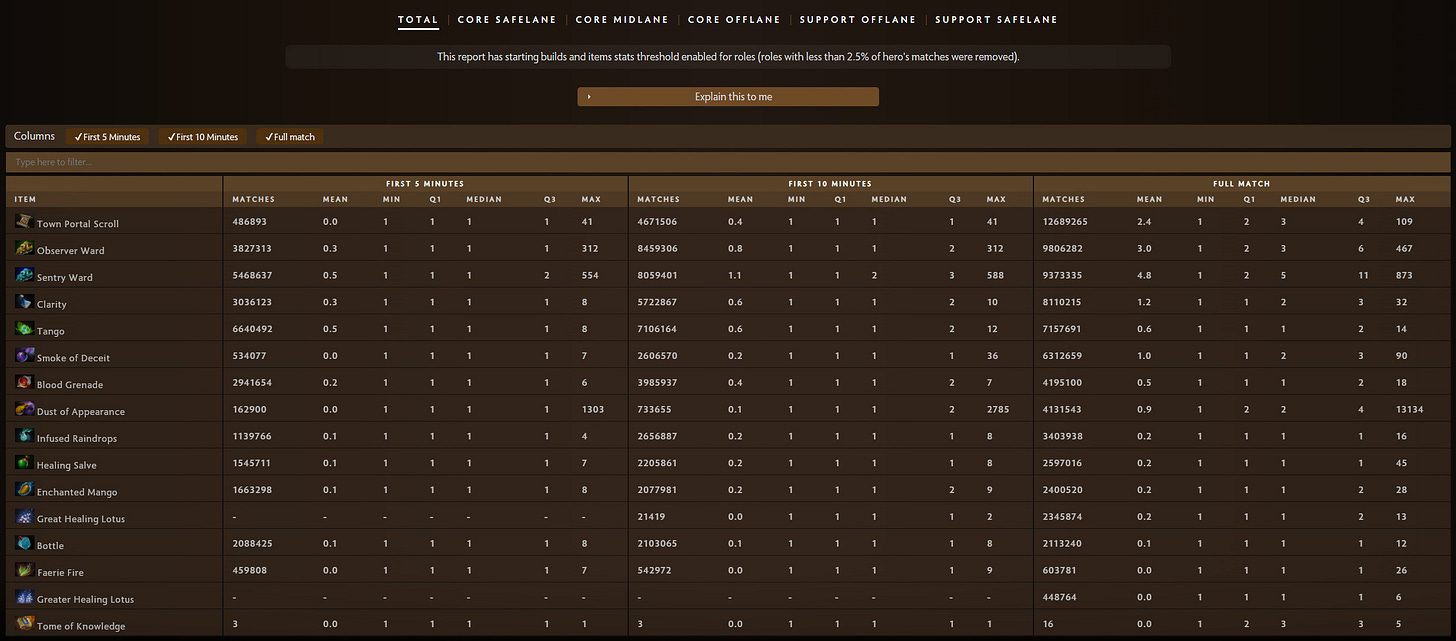Sort by First 10 Minutes Matches header
The height and width of the screenshot is (641, 1456).
point(658,199)
